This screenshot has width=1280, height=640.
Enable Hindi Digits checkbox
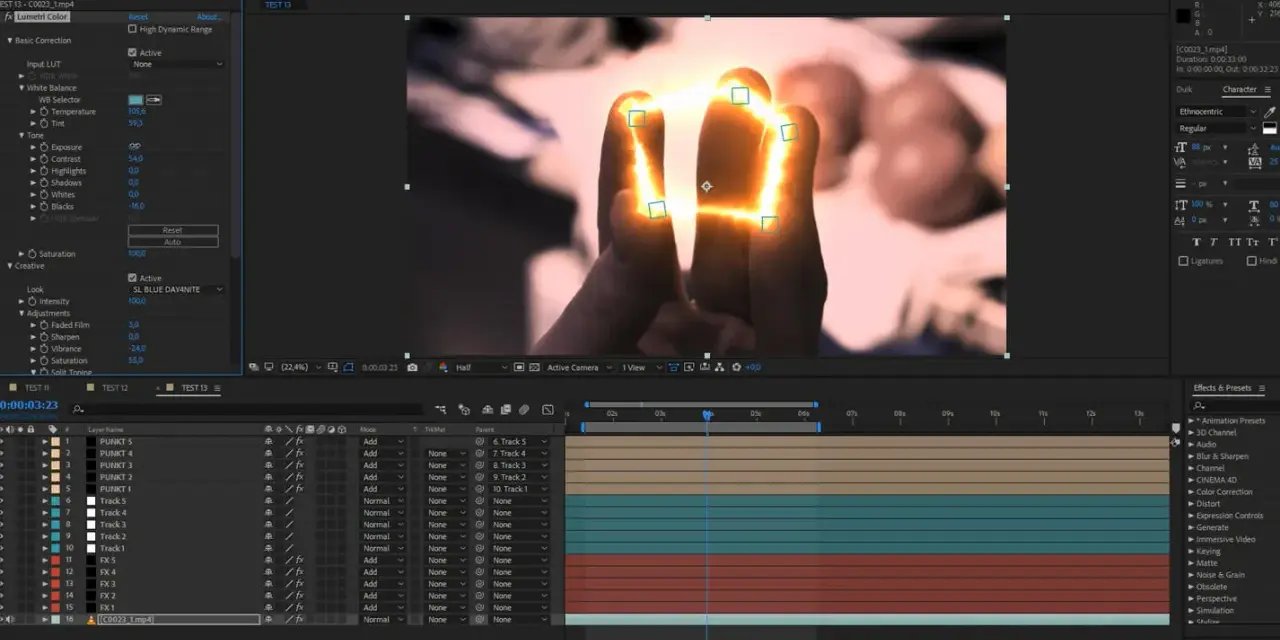[1251, 261]
